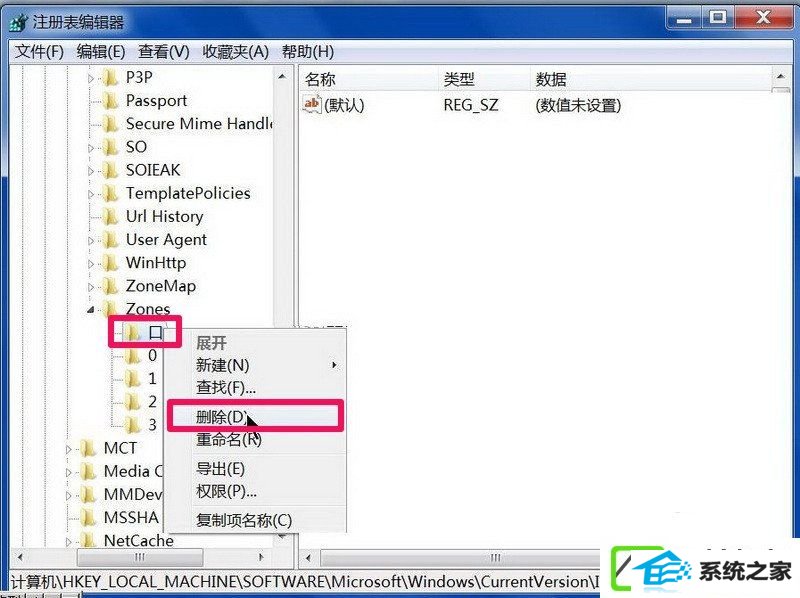
Task: Open the 新建(N) submenu arrow
Action: point(334,365)
